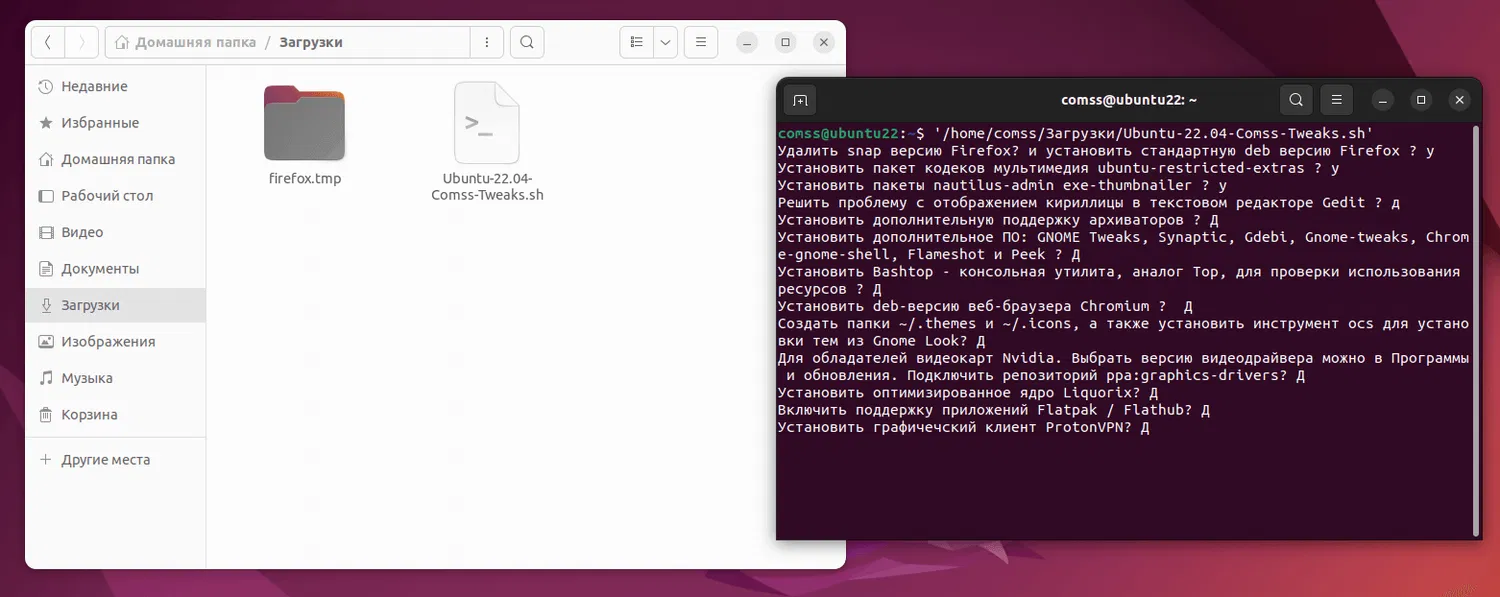Screen dimensions: 1500x597
Task: Switch Files to list view
Action: (636, 42)
